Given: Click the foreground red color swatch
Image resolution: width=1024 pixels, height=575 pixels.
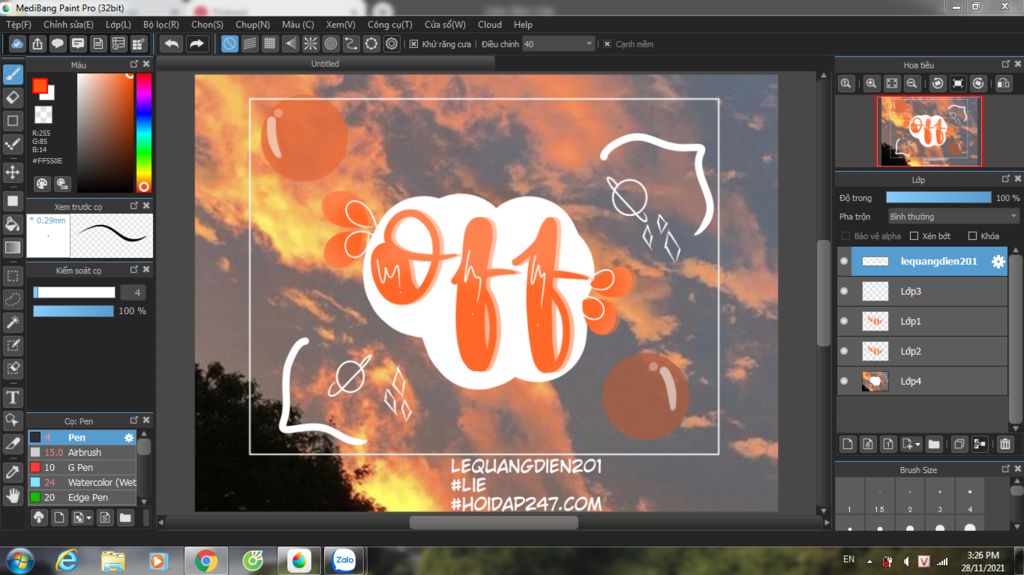Looking at the screenshot, I should (x=40, y=86).
